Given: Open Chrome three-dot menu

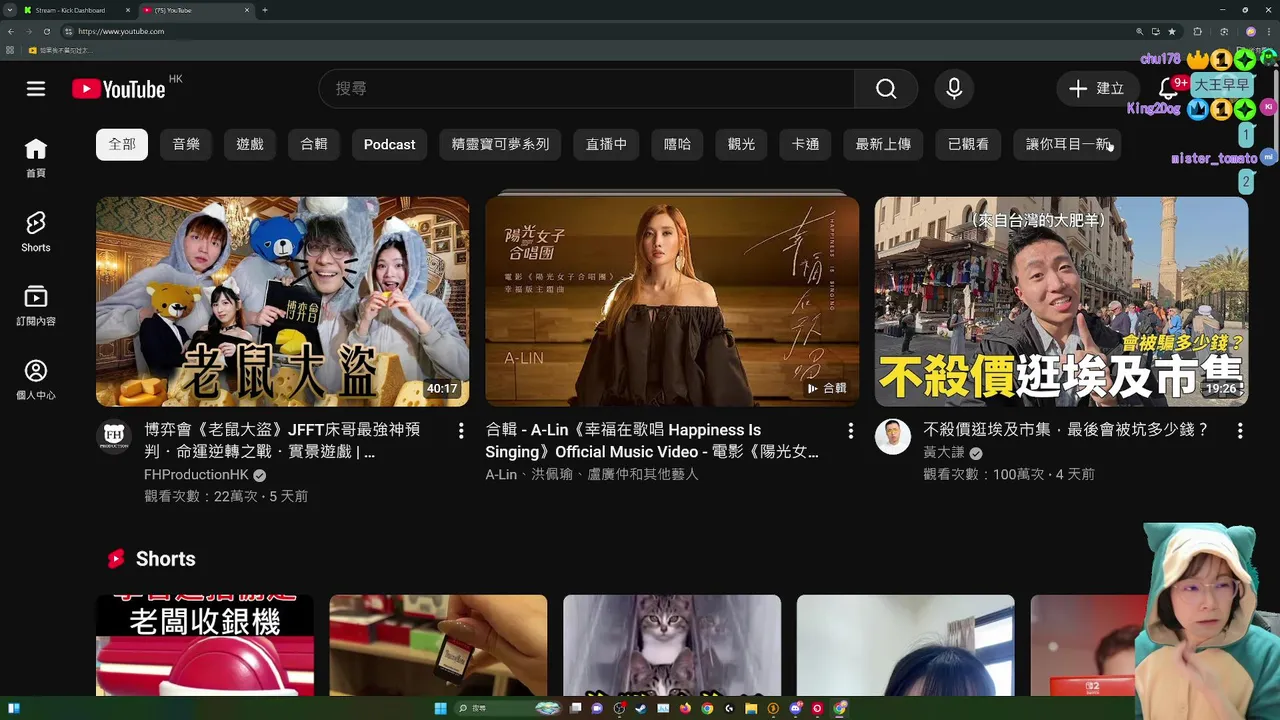Looking at the screenshot, I should 1269,31.
